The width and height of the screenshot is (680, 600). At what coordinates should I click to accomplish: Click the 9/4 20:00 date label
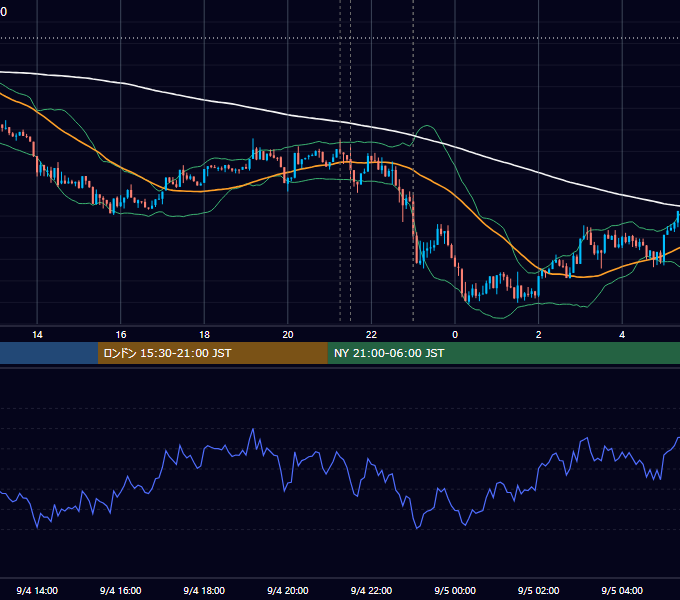point(288,590)
